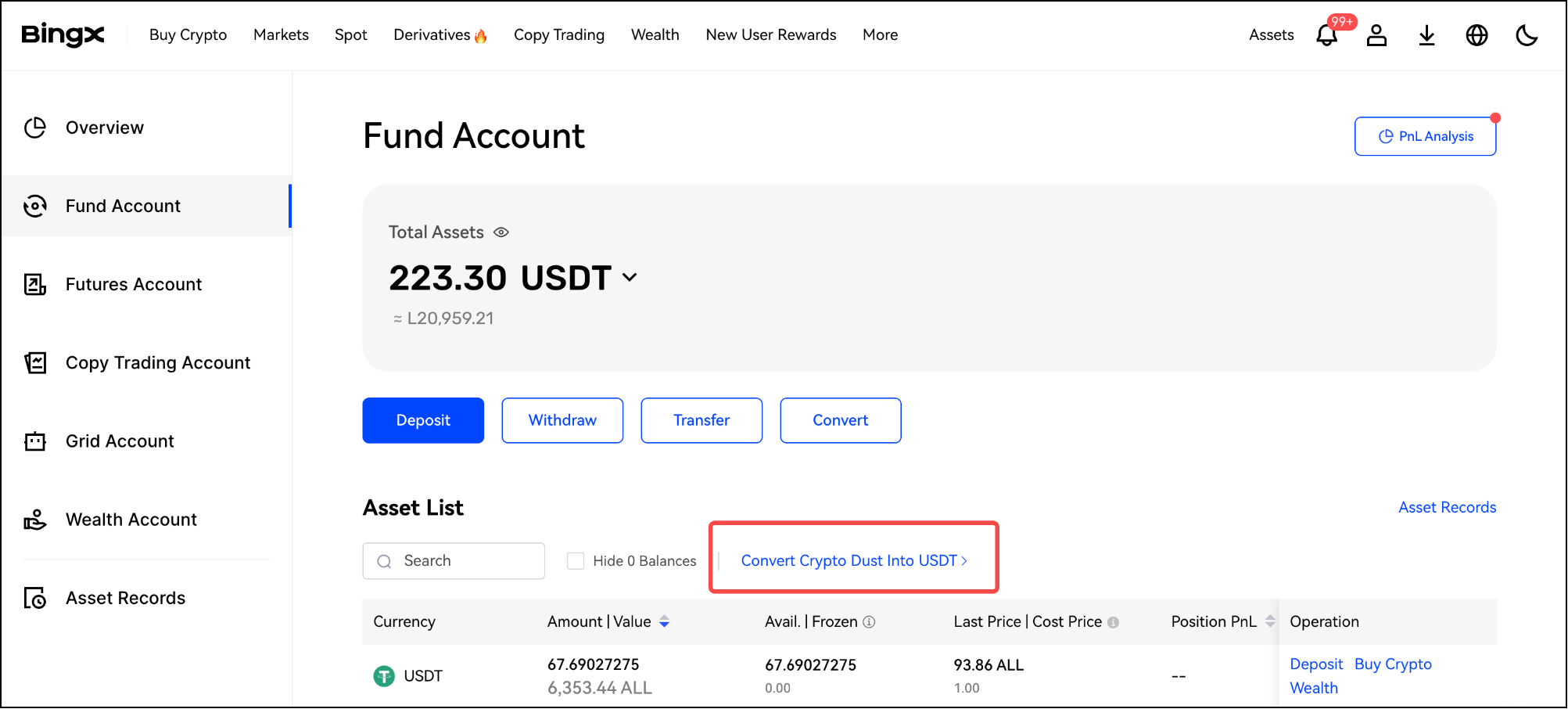Click the download app icon
This screenshot has height=709, width=1568.
1426,35
